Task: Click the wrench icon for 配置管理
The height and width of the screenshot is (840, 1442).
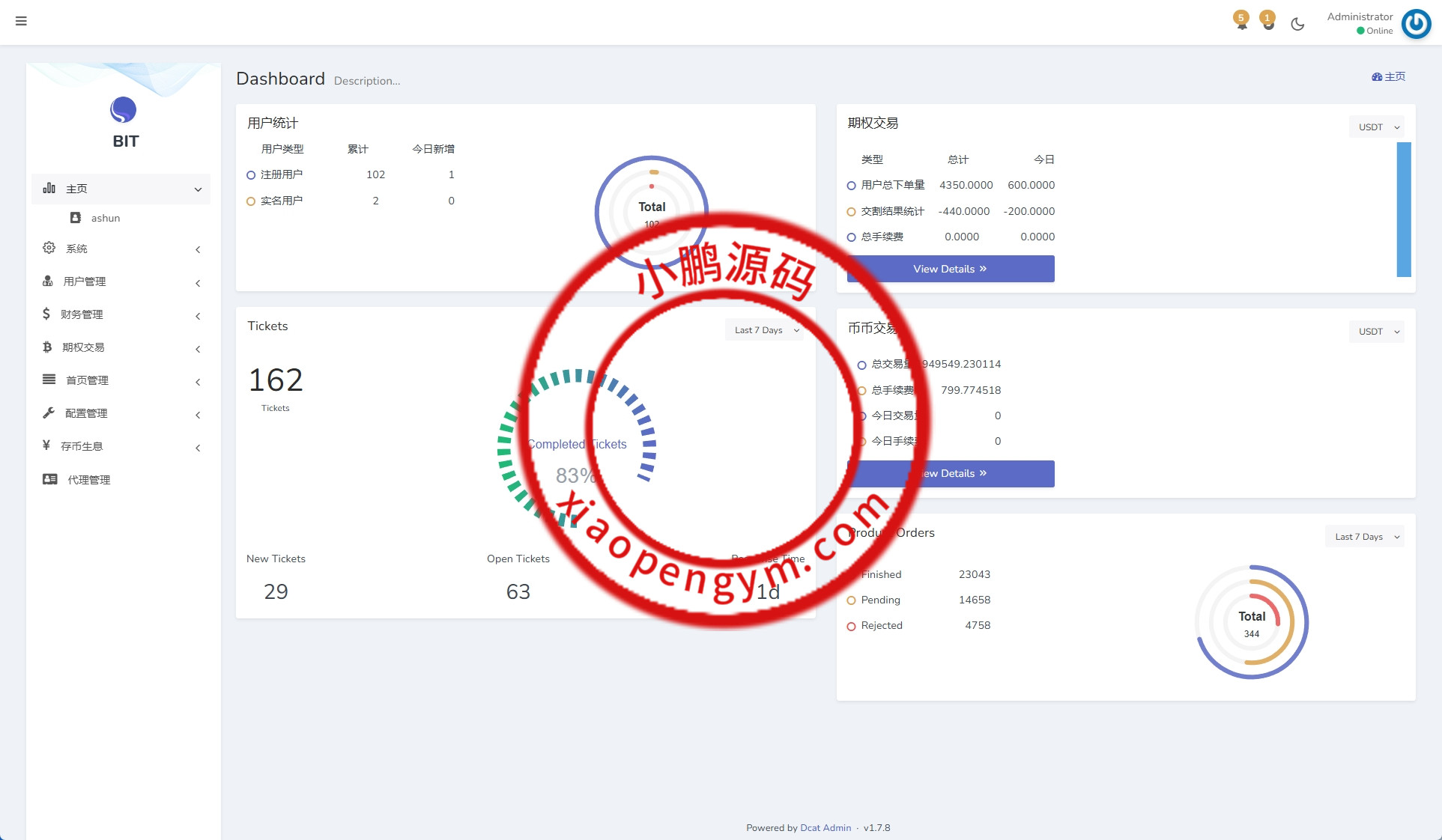Action: click(49, 413)
